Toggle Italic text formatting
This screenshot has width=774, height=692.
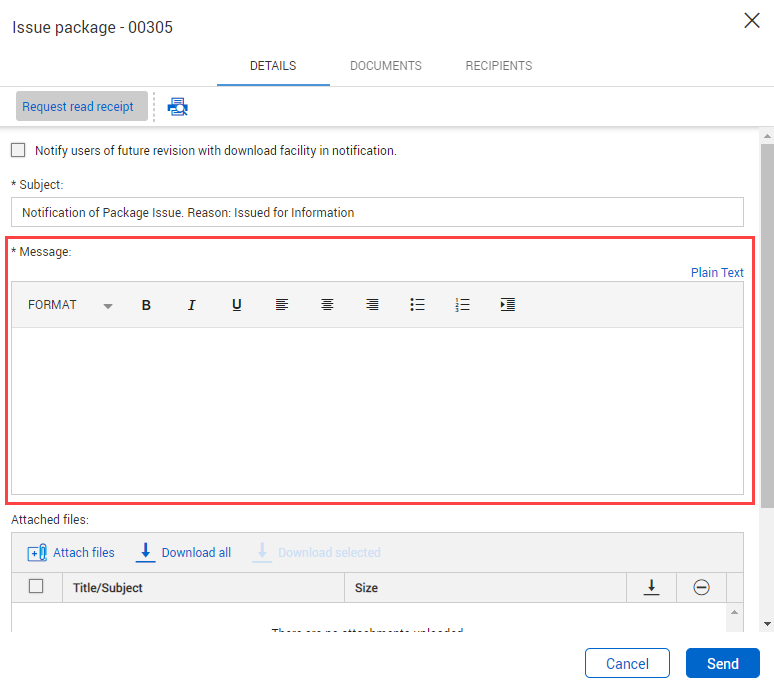pos(191,305)
